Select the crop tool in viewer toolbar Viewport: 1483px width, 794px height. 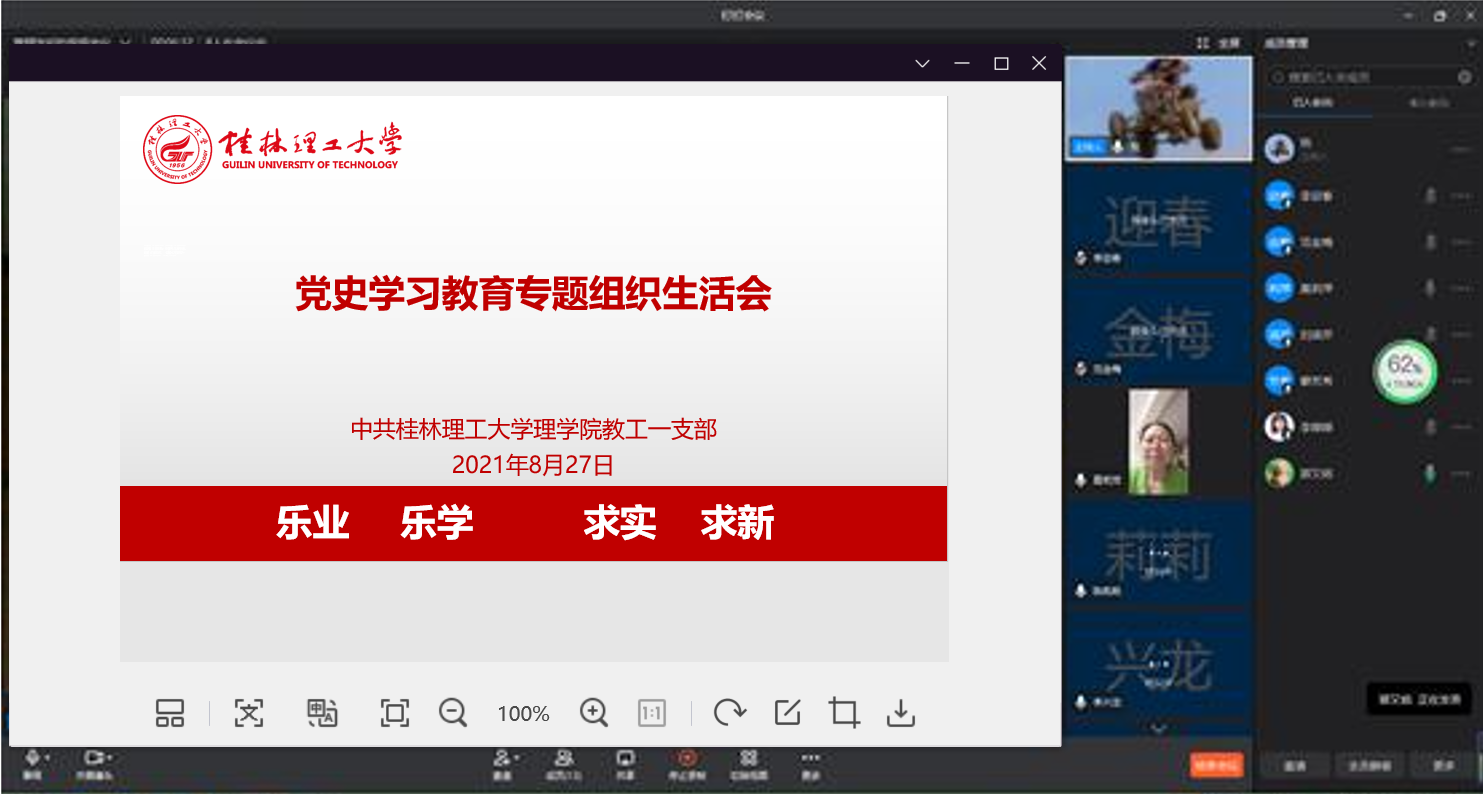click(844, 713)
